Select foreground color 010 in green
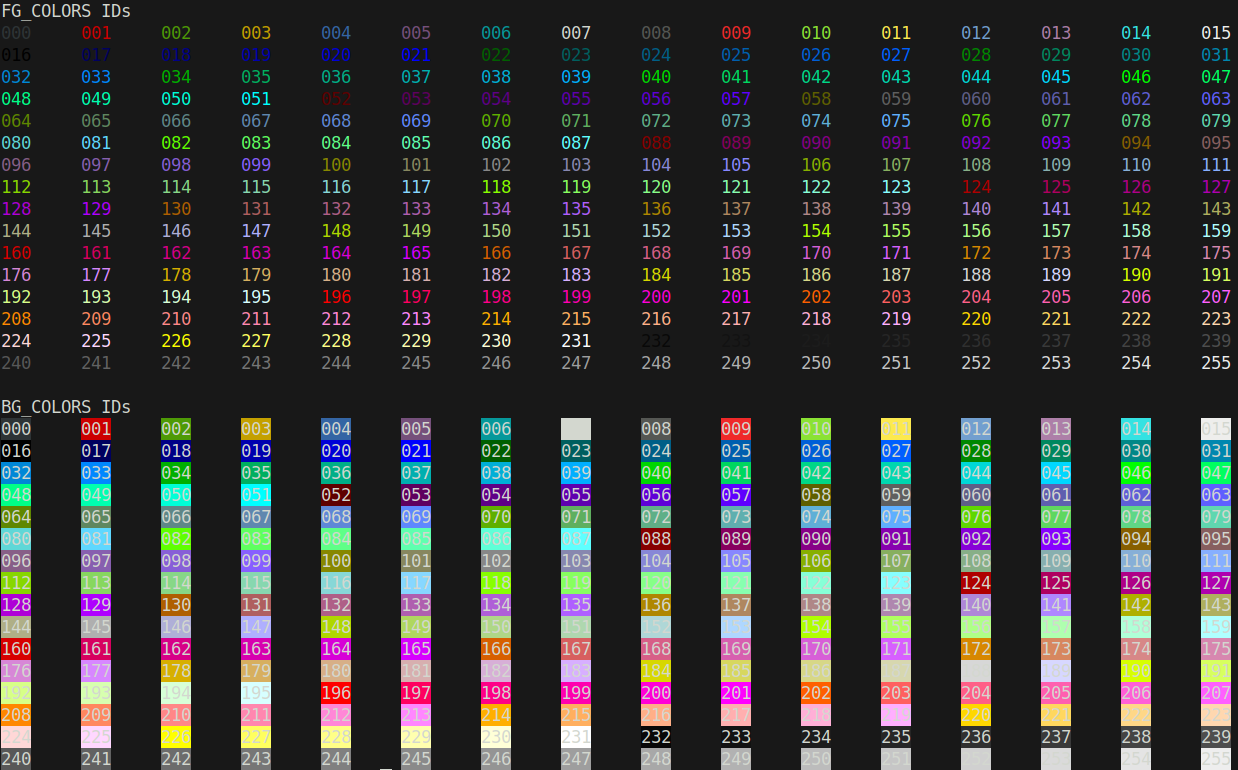The image size is (1238, 770). tap(815, 33)
